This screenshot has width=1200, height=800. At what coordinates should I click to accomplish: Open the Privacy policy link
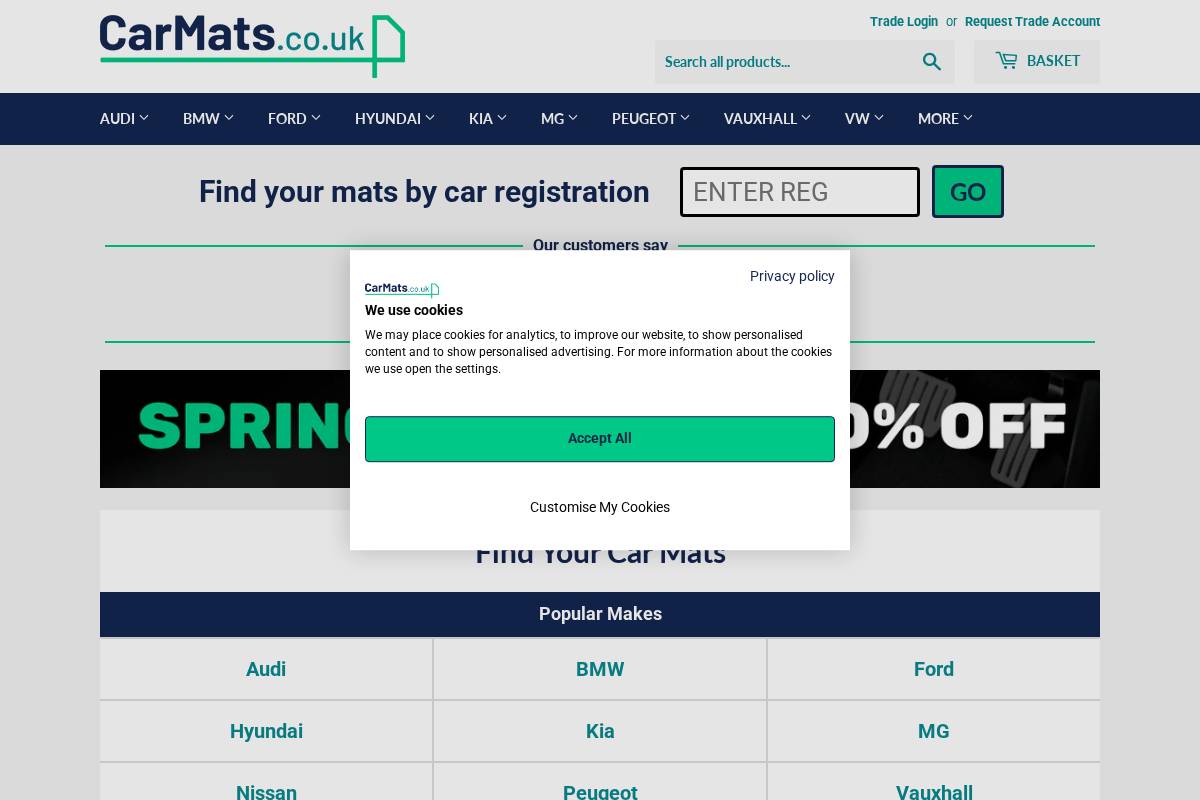pos(792,276)
